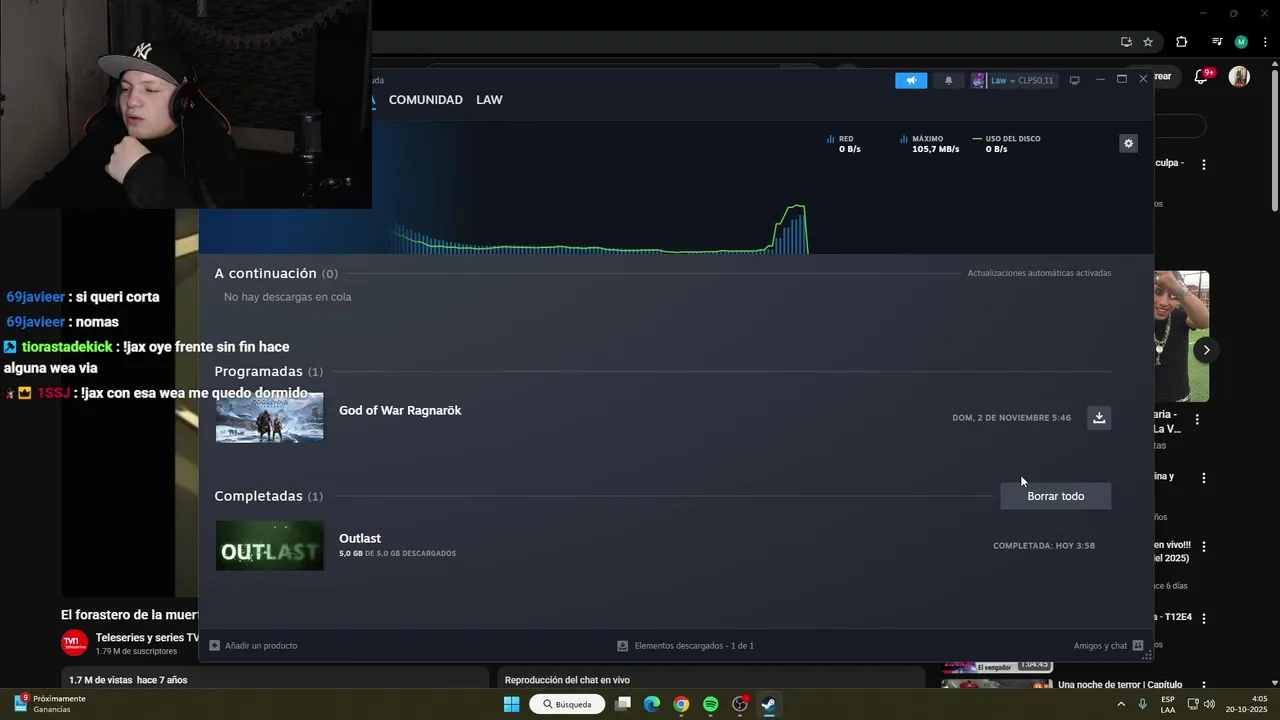Open Task View on taskbar

point(623,704)
